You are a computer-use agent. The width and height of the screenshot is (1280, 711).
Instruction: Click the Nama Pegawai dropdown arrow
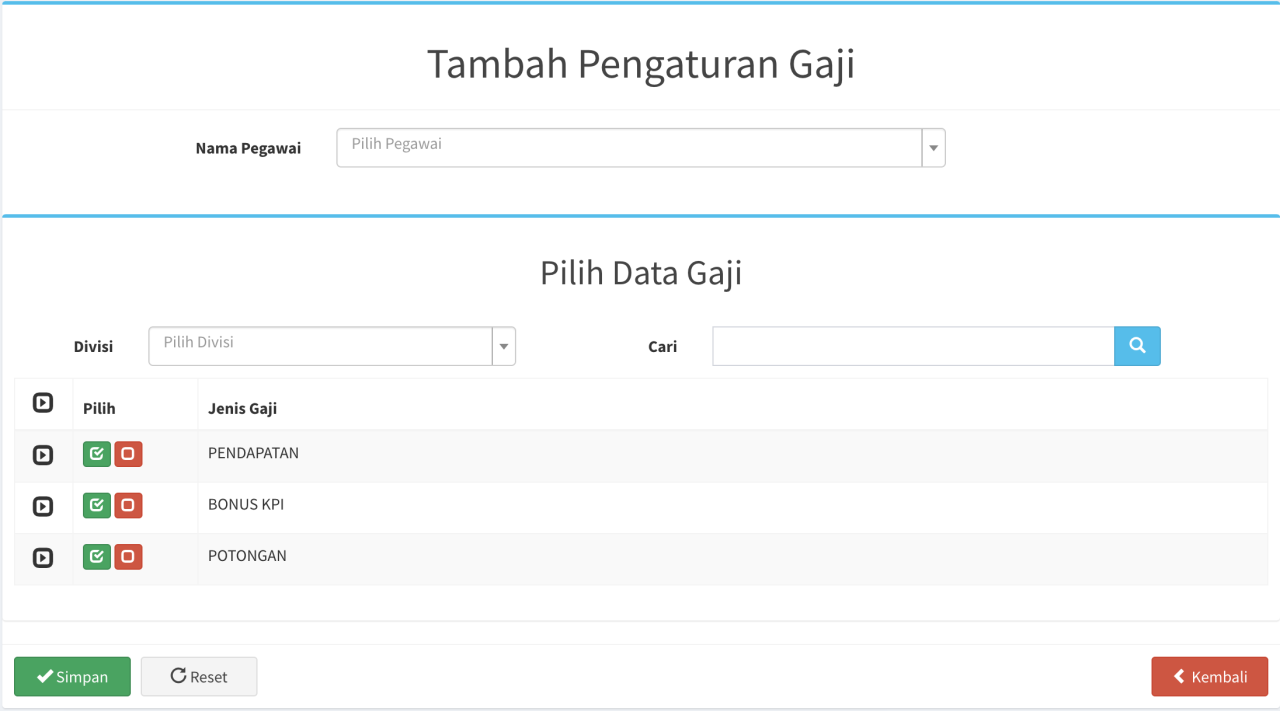[933, 148]
